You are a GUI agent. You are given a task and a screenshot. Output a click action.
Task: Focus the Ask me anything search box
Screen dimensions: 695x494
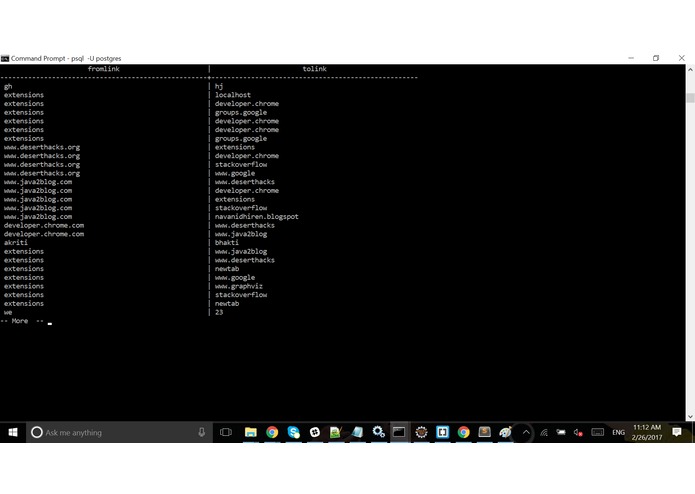(120, 432)
